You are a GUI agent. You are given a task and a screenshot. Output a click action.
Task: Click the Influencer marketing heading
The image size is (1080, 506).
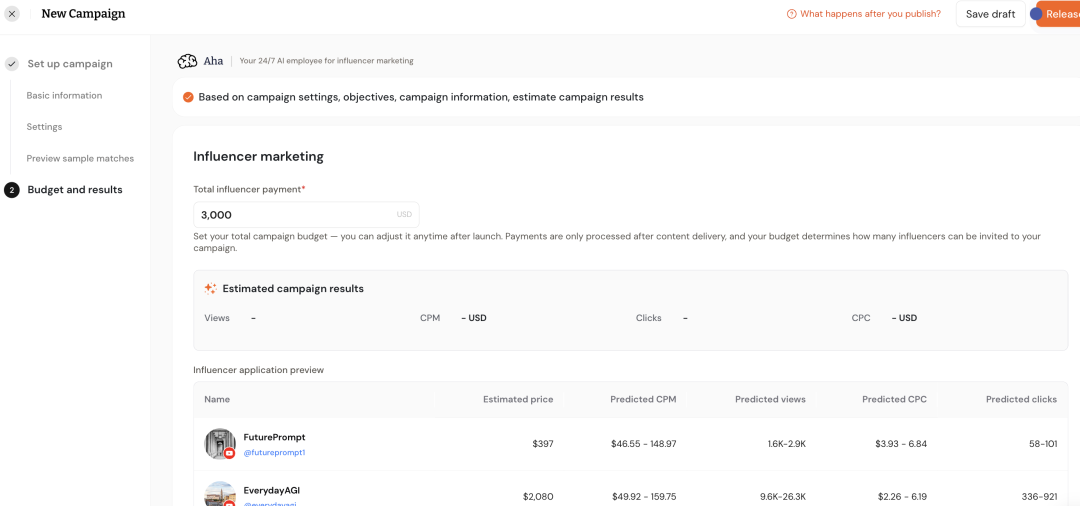pyautogui.click(x=258, y=157)
